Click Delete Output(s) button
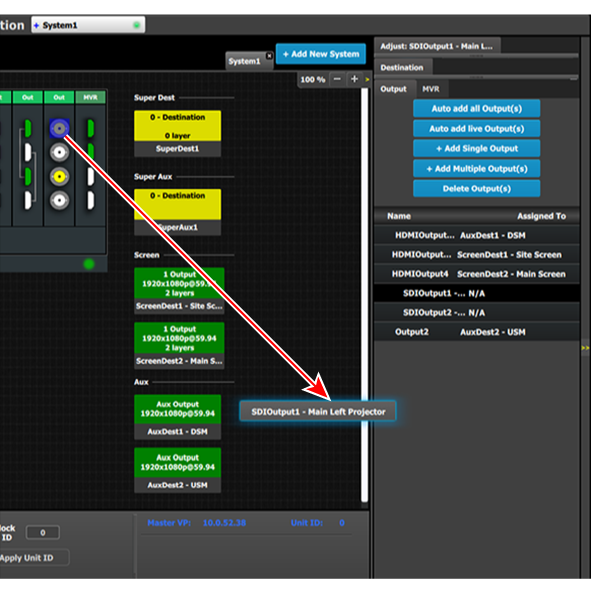The width and height of the screenshot is (591, 591). 476,188
